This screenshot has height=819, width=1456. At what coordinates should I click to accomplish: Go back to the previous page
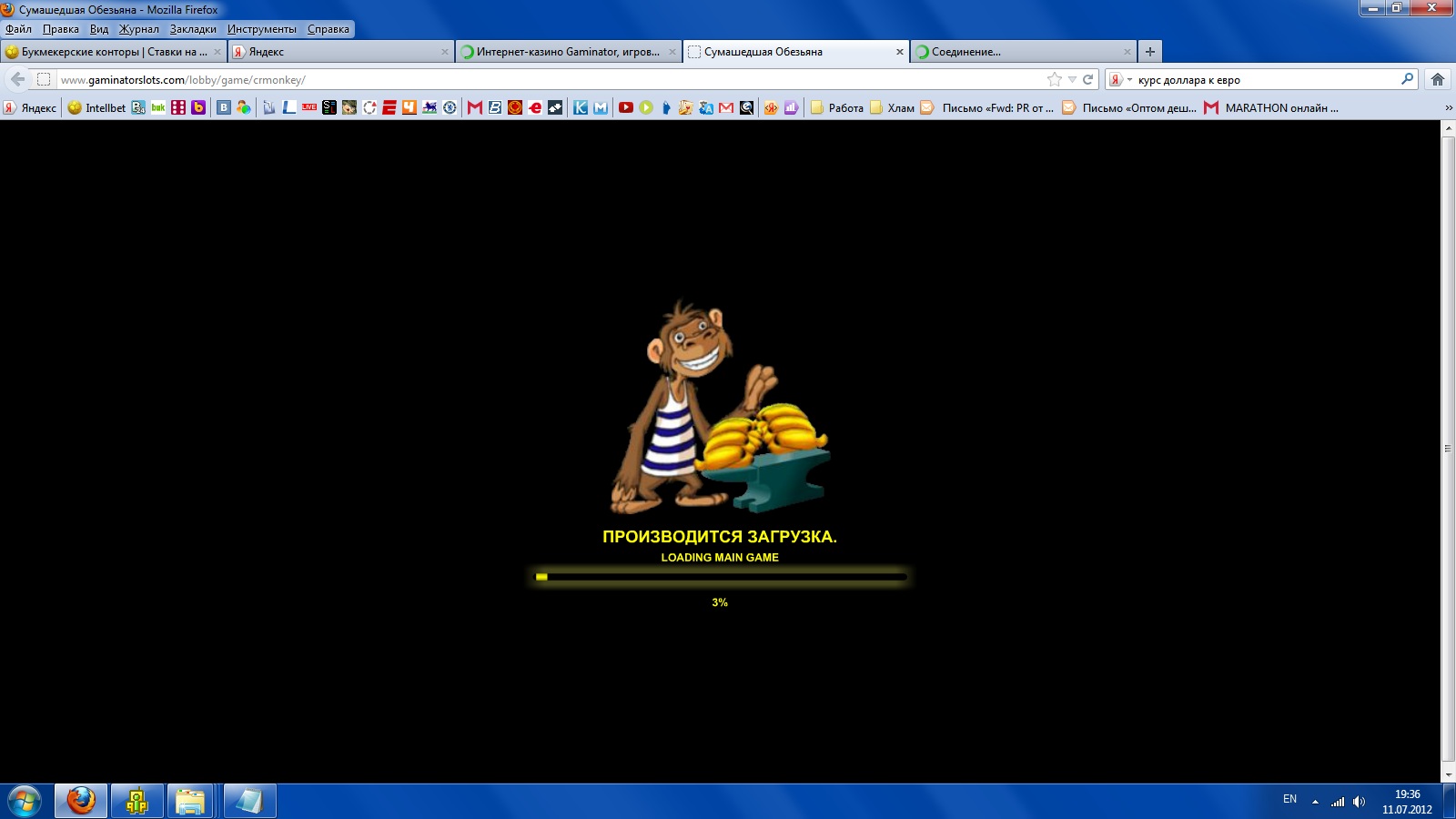[17, 79]
